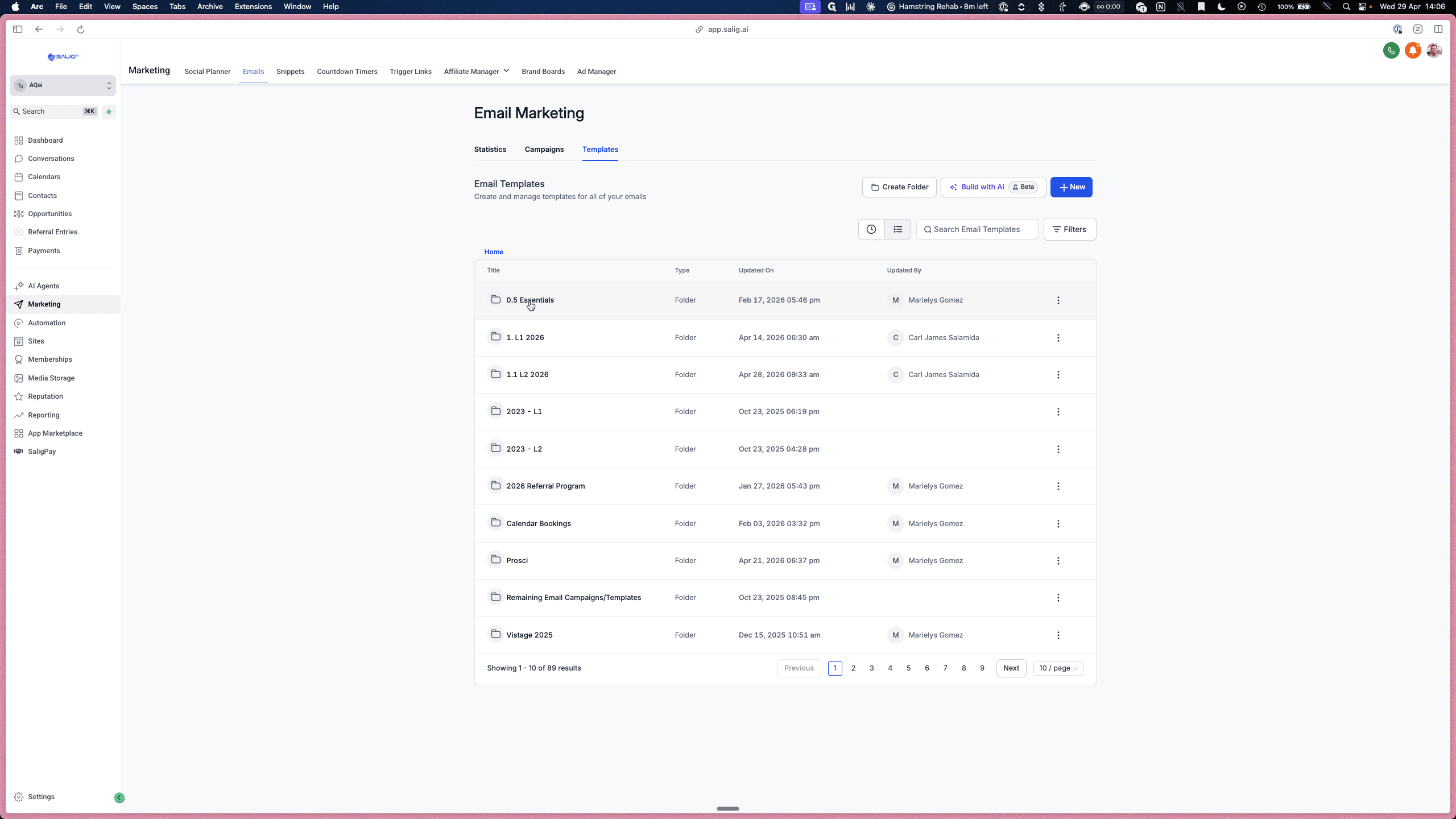Open the Snippets tab
The height and width of the screenshot is (819, 1456).
click(x=290, y=71)
